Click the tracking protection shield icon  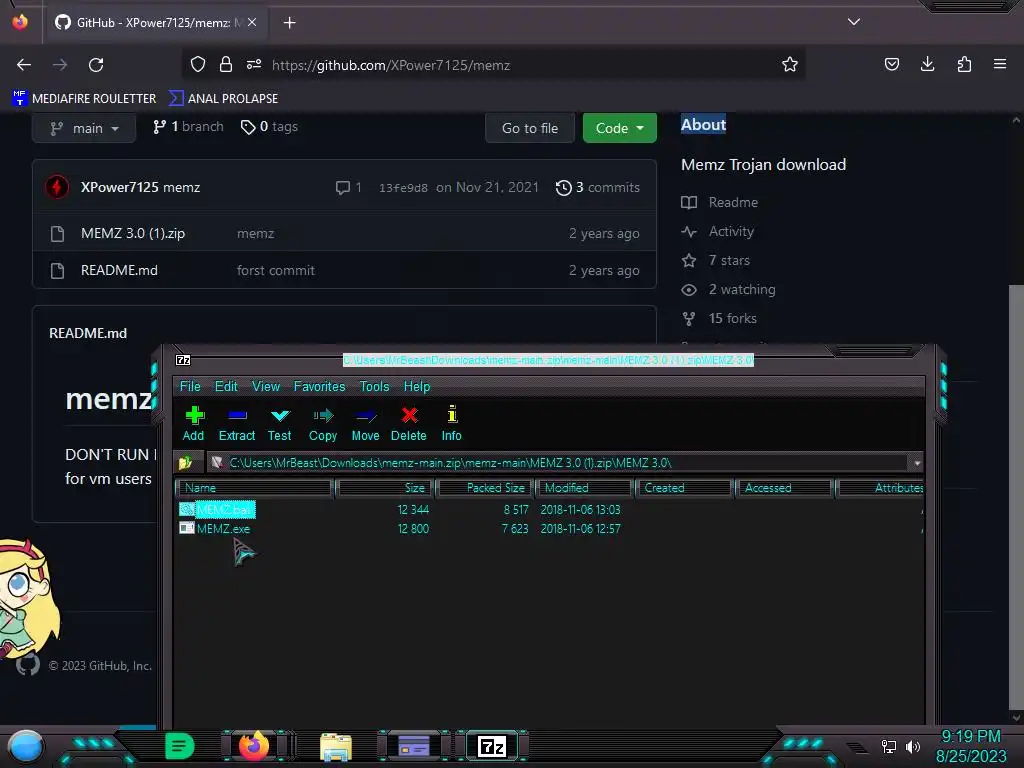pyautogui.click(x=198, y=64)
